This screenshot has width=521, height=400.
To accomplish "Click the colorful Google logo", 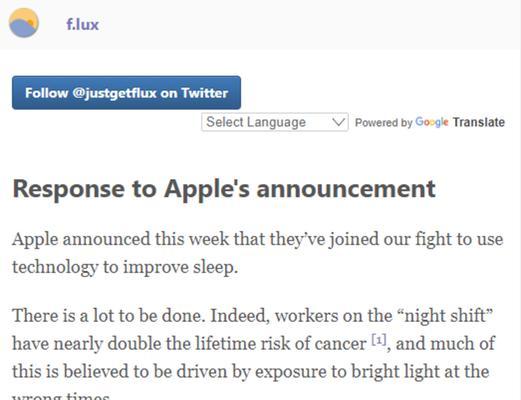I will (432, 122).
